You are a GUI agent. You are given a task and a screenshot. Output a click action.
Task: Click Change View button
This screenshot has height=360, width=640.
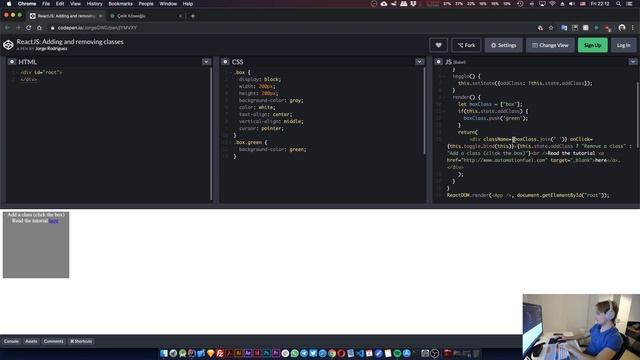coord(550,45)
